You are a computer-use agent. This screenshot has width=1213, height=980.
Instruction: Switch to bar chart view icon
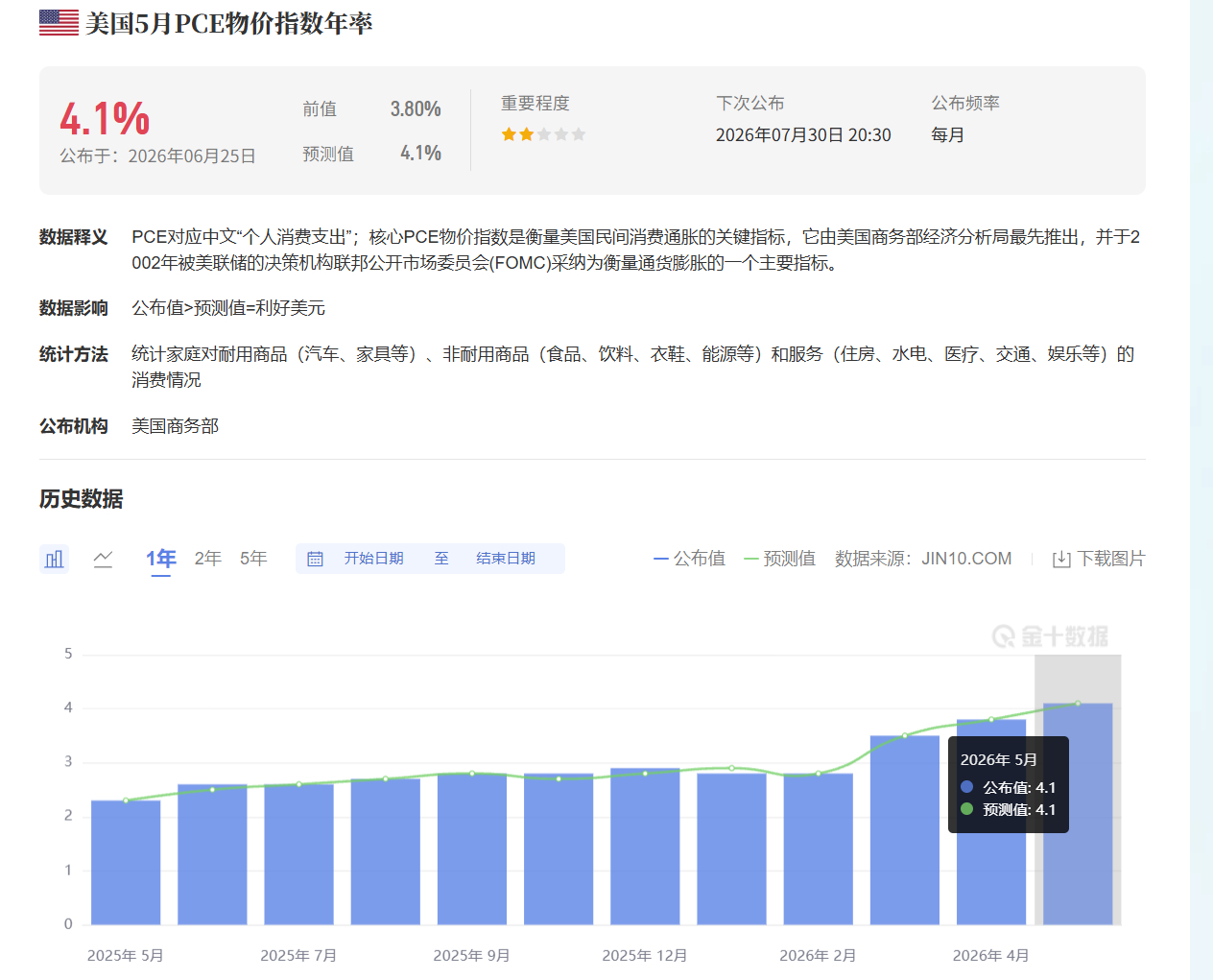(x=55, y=559)
